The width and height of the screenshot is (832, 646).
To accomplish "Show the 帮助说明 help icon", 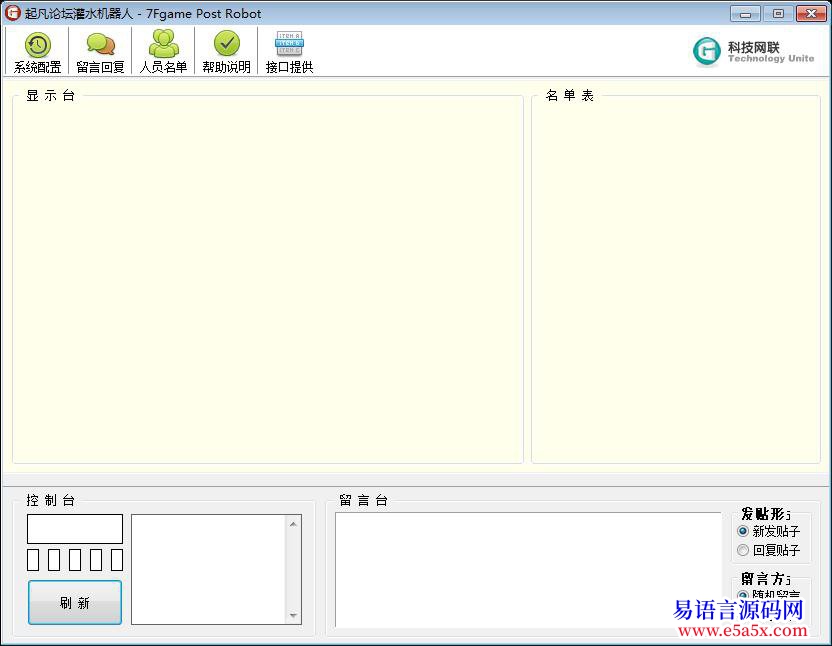I will (226, 52).
